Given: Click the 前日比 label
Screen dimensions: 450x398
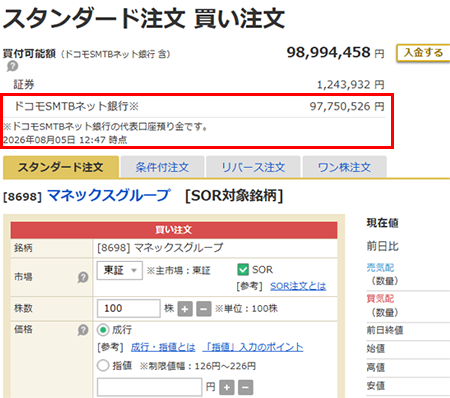Looking at the screenshot, I should (383, 246).
